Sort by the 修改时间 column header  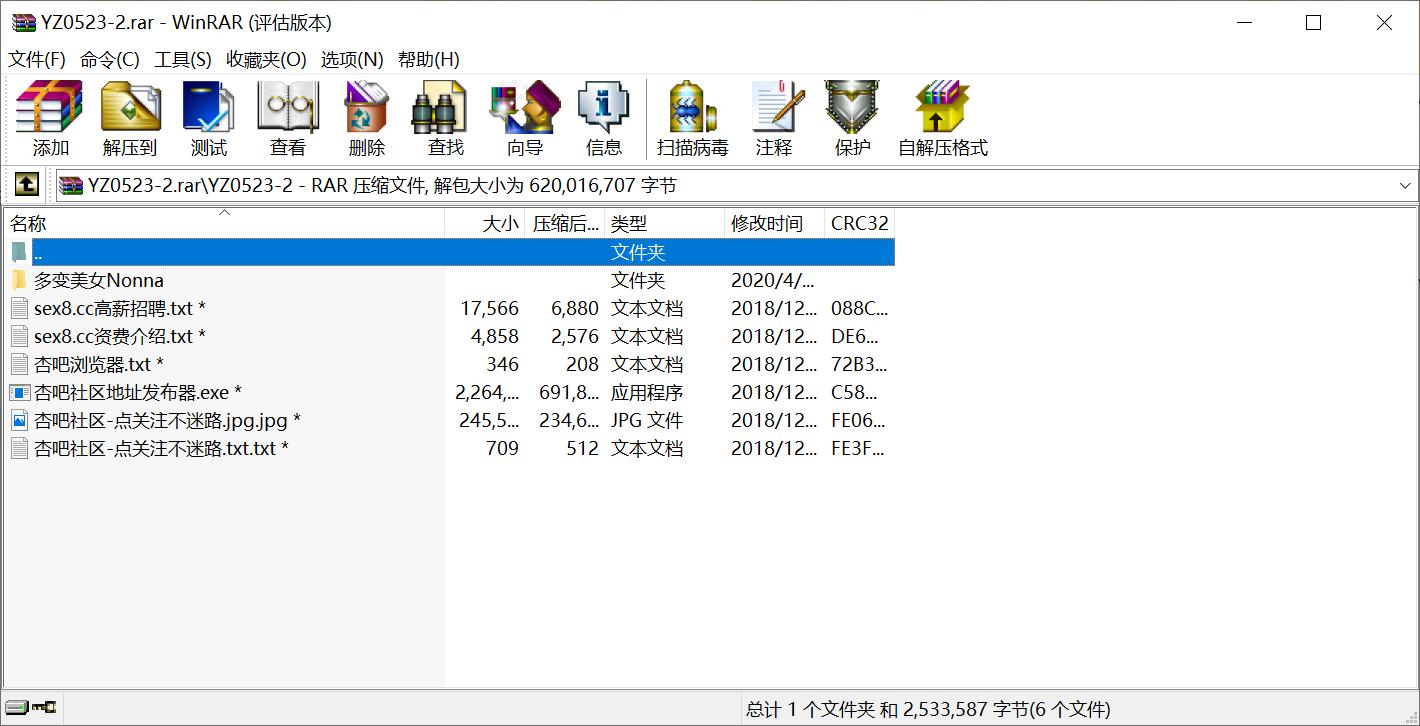click(x=774, y=223)
